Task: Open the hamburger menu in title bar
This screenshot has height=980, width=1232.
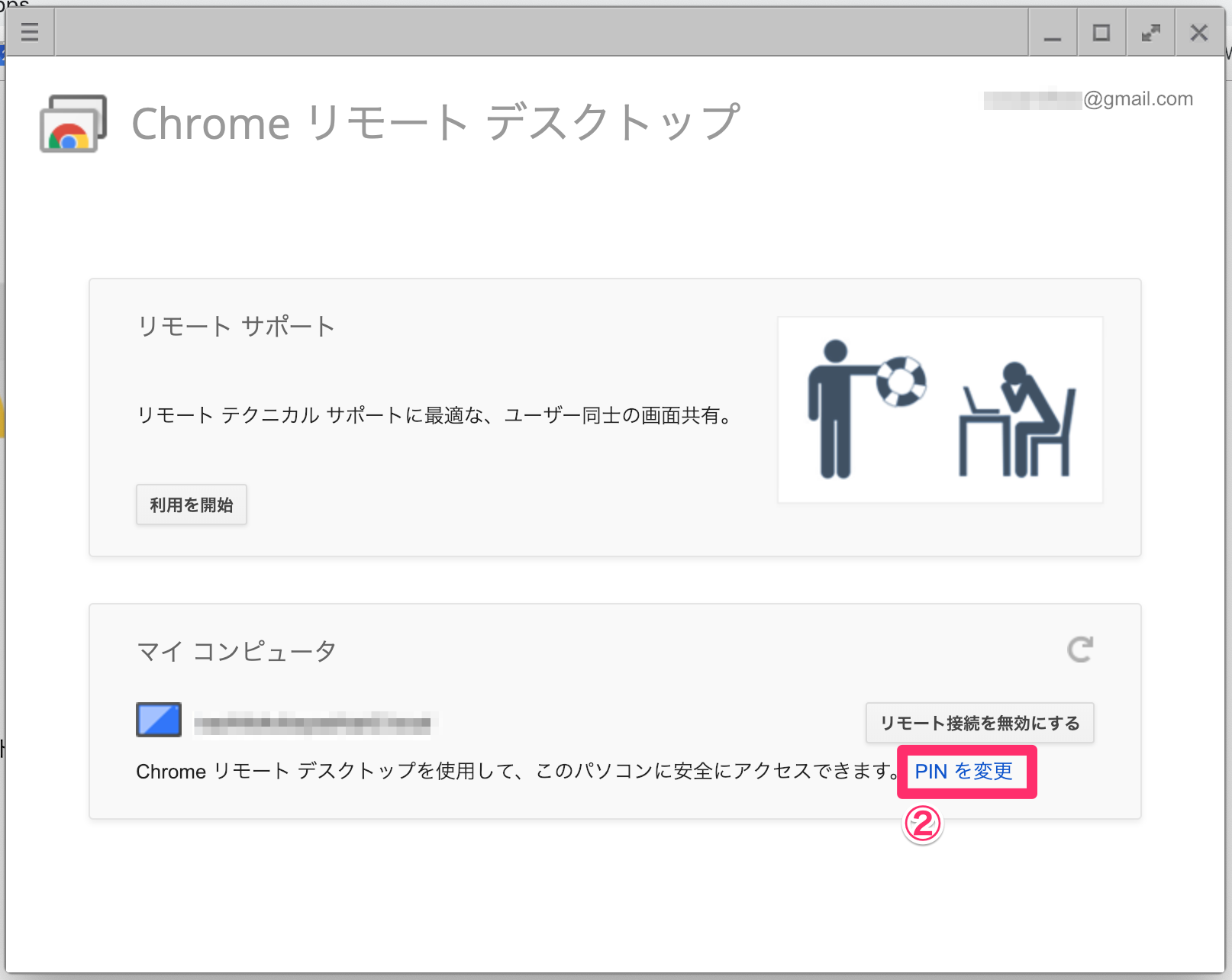Action: point(30,32)
